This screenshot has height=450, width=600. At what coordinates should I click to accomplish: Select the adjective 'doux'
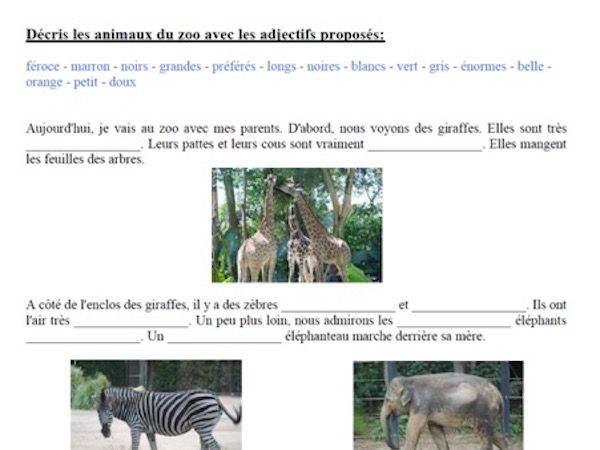[x=122, y=82]
